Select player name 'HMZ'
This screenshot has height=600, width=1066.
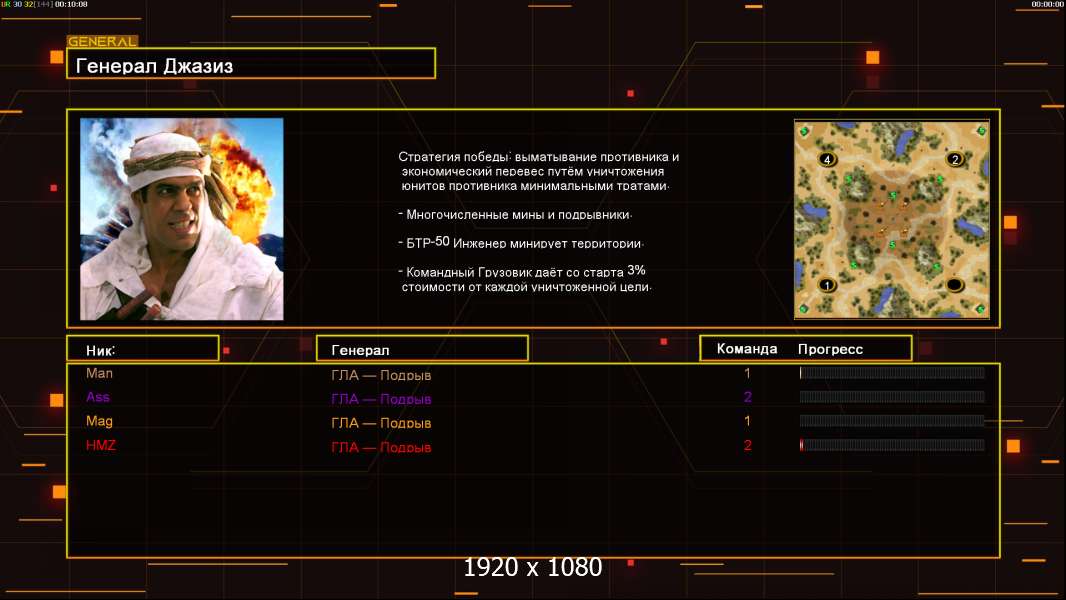(x=101, y=445)
